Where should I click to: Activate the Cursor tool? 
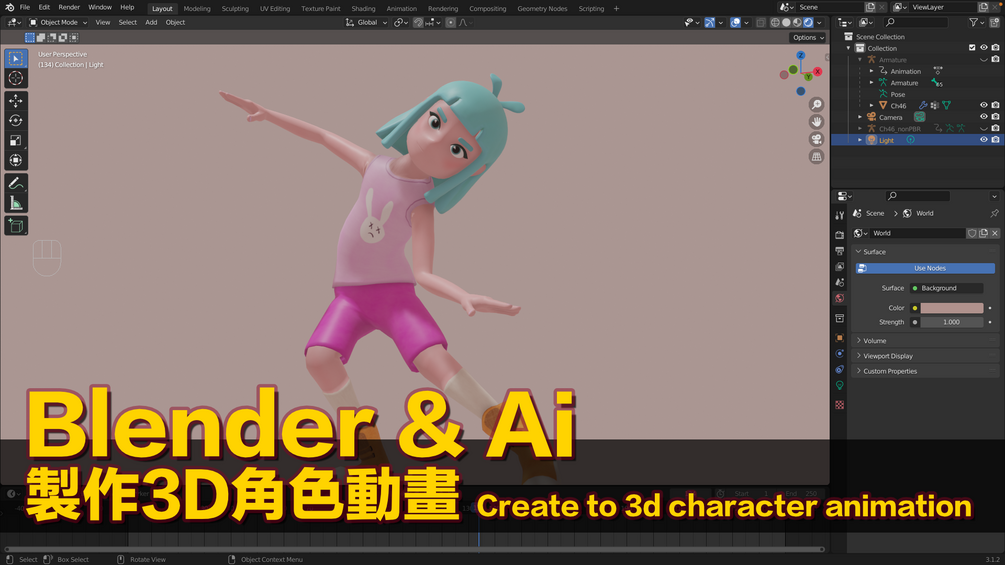coord(16,78)
